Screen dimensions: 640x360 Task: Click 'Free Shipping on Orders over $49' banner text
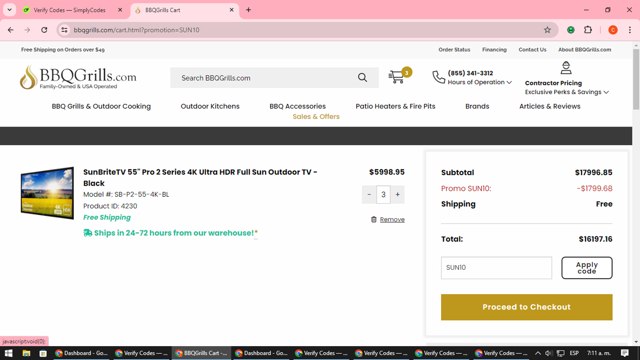(x=63, y=49)
